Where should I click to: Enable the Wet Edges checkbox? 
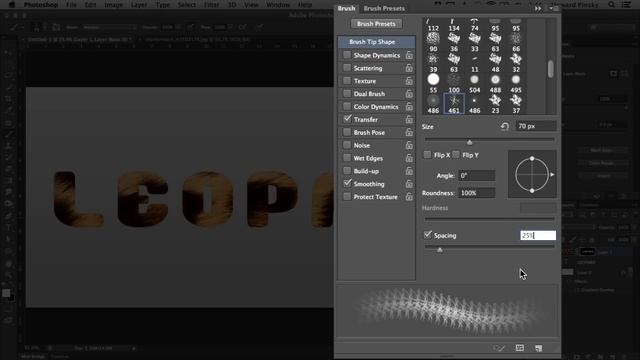[x=347, y=158]
